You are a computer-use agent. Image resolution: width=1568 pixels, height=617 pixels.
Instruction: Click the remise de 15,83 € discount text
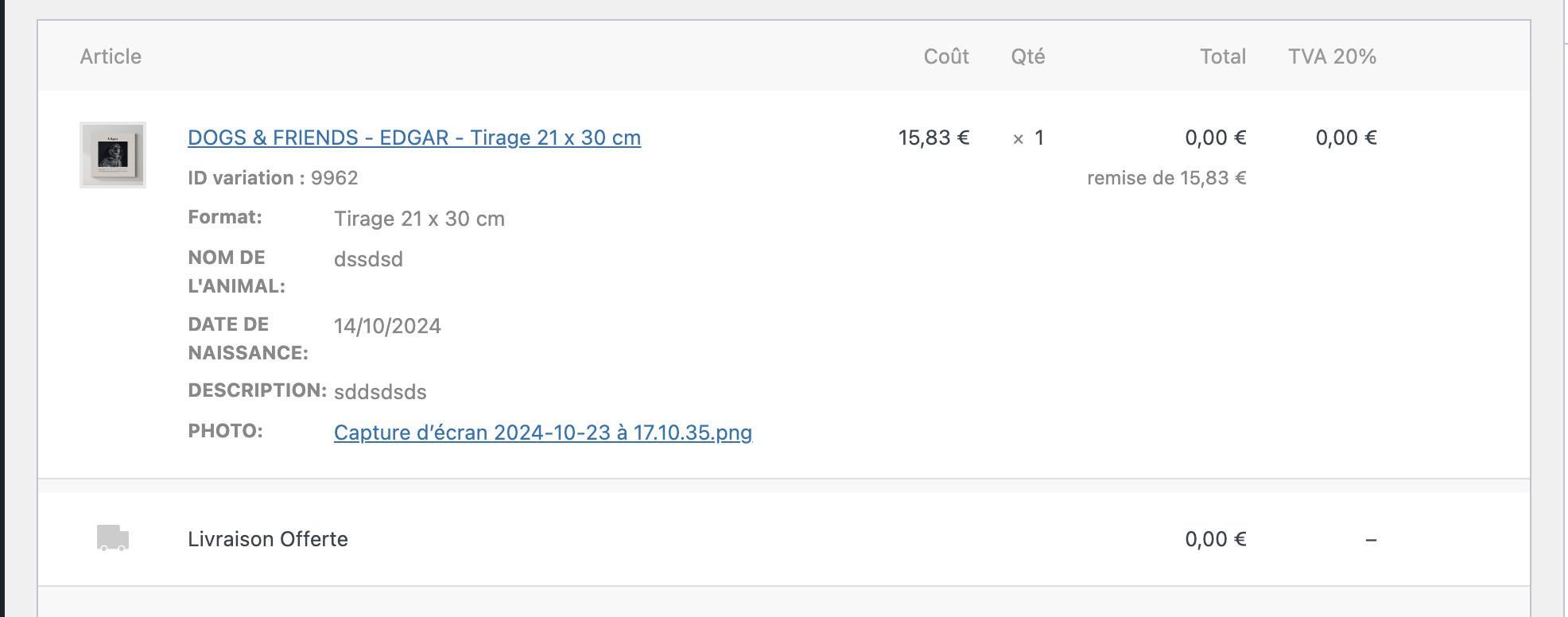[x=1166, y=178]
